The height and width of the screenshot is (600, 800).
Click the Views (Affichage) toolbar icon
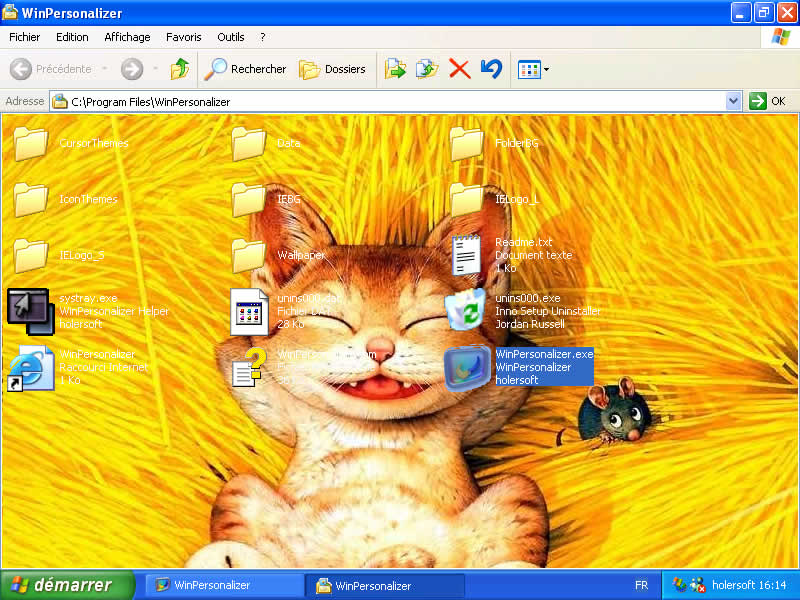coord(529,69)
